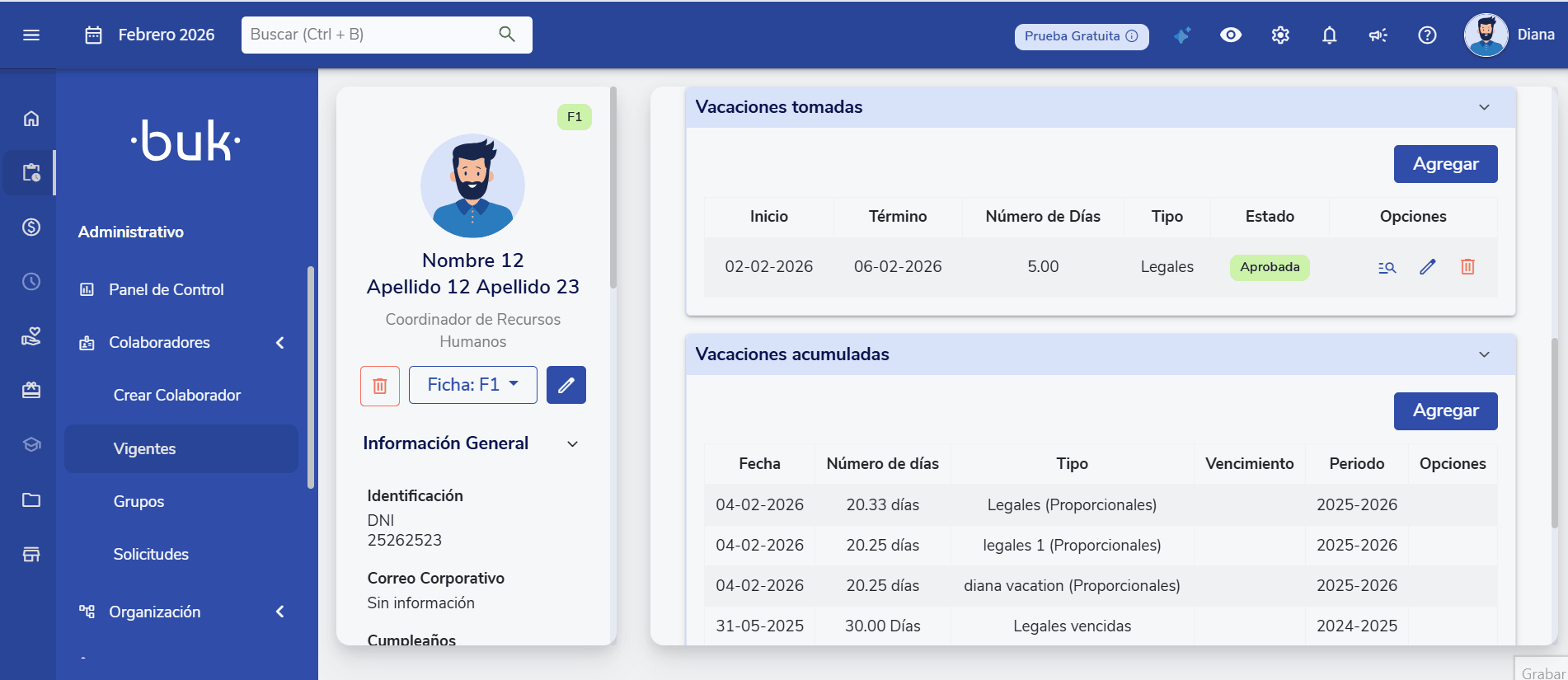Go to home icon in sidebar
The width and height of the screenshot is (1568, 680).
(31, 118)
